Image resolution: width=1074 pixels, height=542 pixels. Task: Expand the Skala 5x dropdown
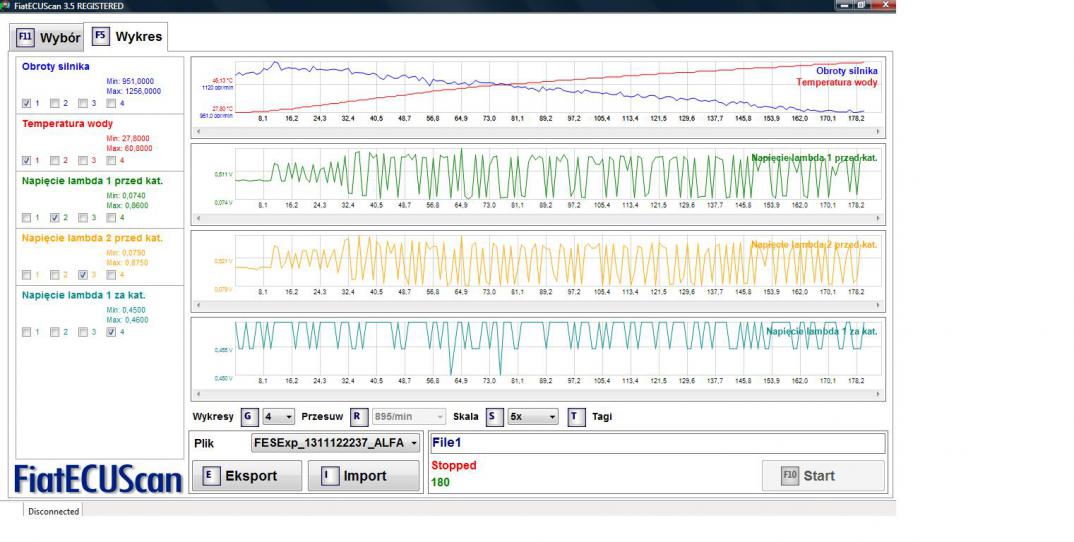(532, 416)
